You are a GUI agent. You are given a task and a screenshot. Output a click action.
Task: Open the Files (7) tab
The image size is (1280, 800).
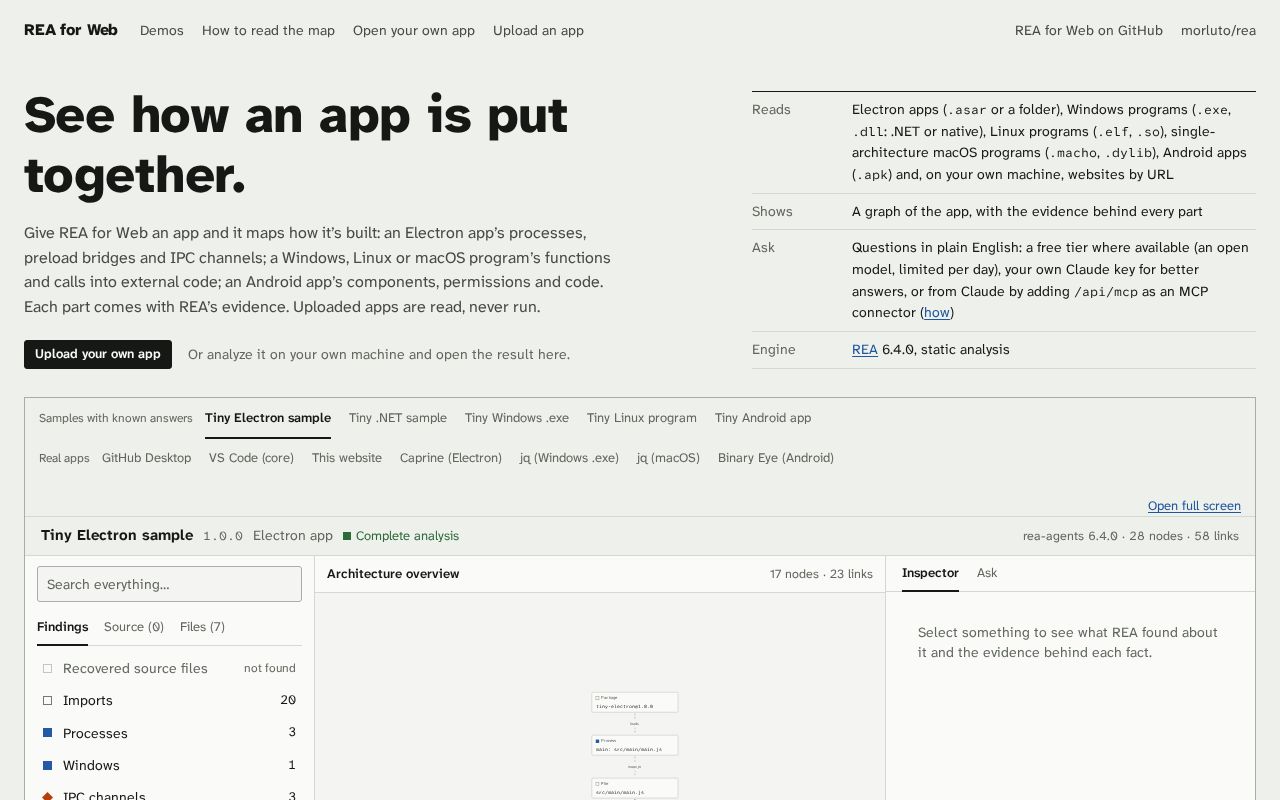202,627
